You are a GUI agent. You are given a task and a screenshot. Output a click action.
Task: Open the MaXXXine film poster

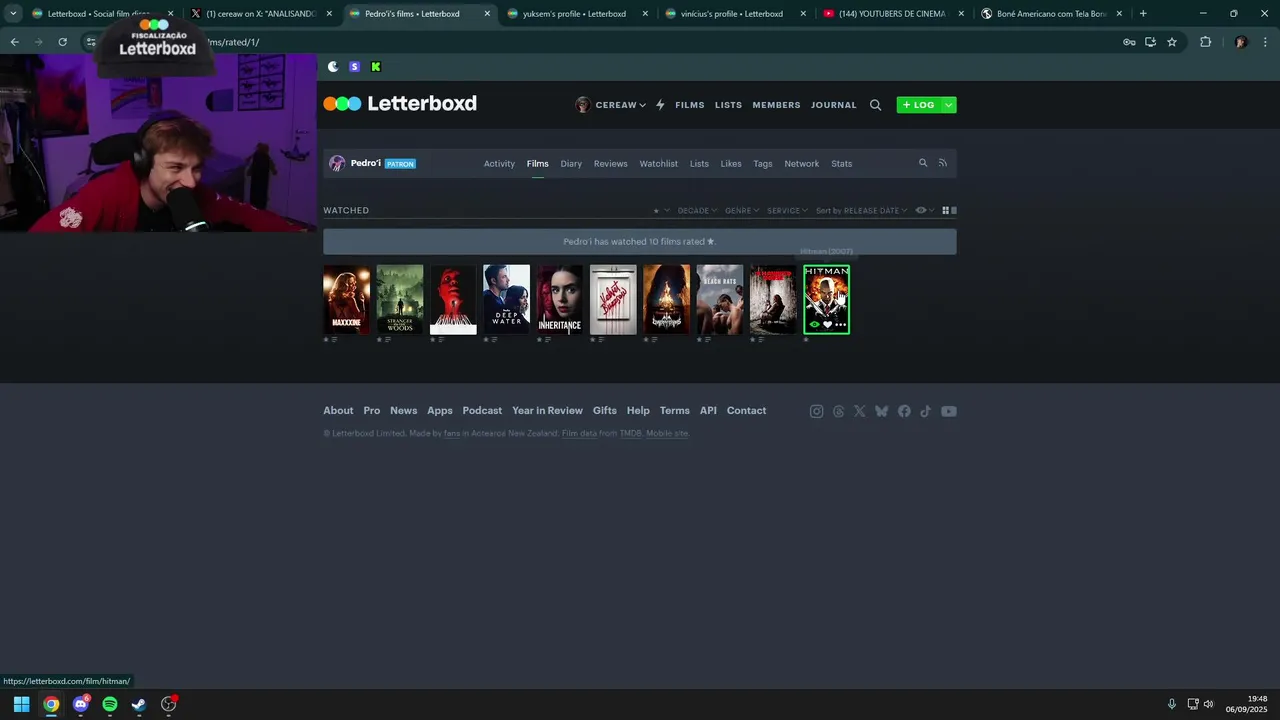(x=346, y=299)
